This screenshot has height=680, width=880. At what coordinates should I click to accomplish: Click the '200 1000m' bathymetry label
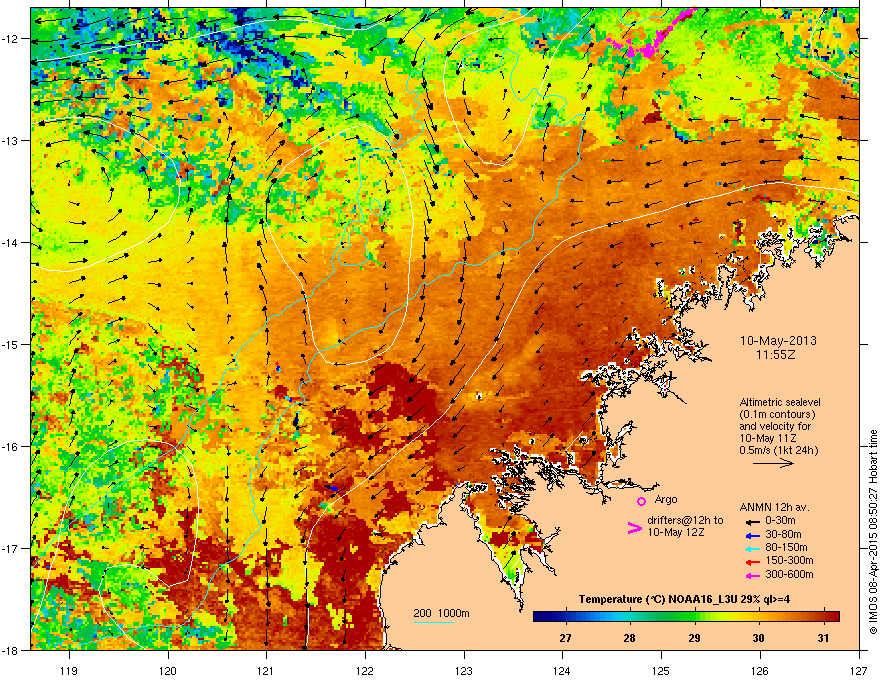tap(441, 613)
